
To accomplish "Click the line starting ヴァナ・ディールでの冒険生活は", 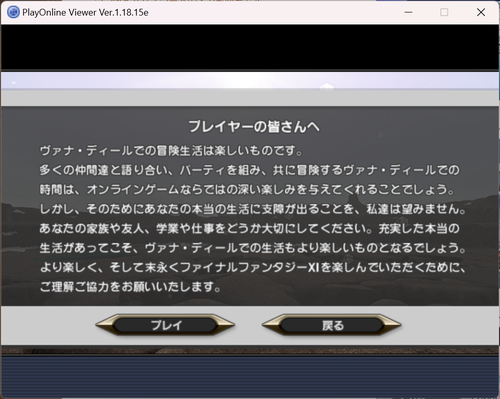I will [171, 151].
